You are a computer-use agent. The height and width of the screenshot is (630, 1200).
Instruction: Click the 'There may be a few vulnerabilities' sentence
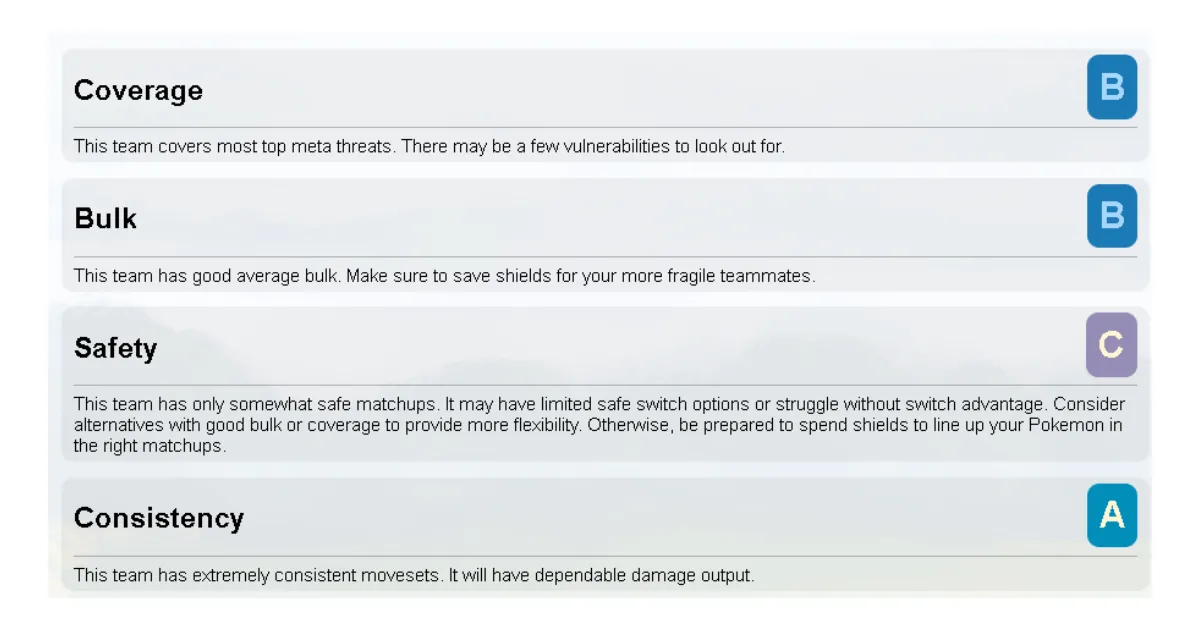point(592,146)
